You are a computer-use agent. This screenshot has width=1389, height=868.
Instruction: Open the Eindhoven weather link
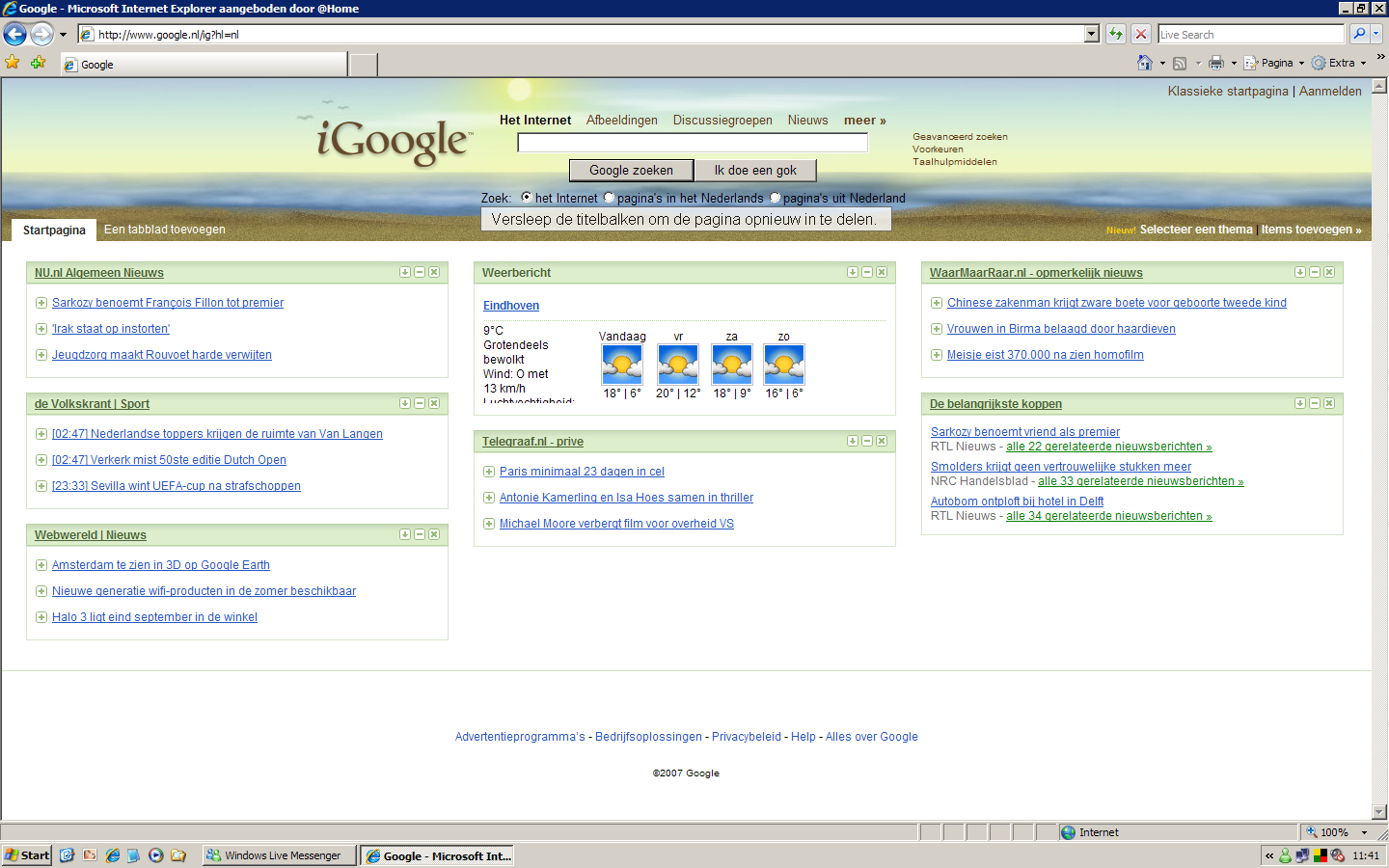[511, 306]
